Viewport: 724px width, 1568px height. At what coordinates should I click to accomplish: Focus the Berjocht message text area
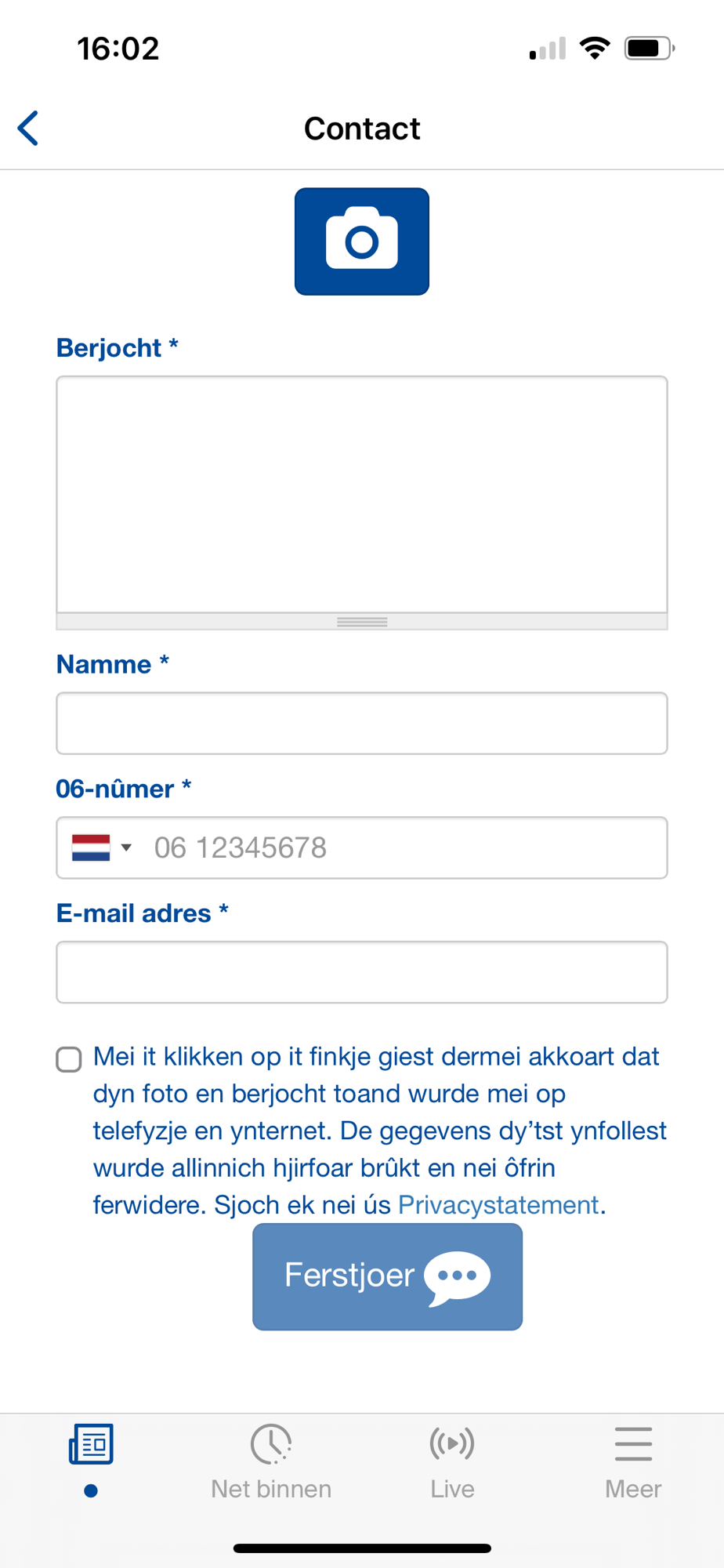(362, 494)
